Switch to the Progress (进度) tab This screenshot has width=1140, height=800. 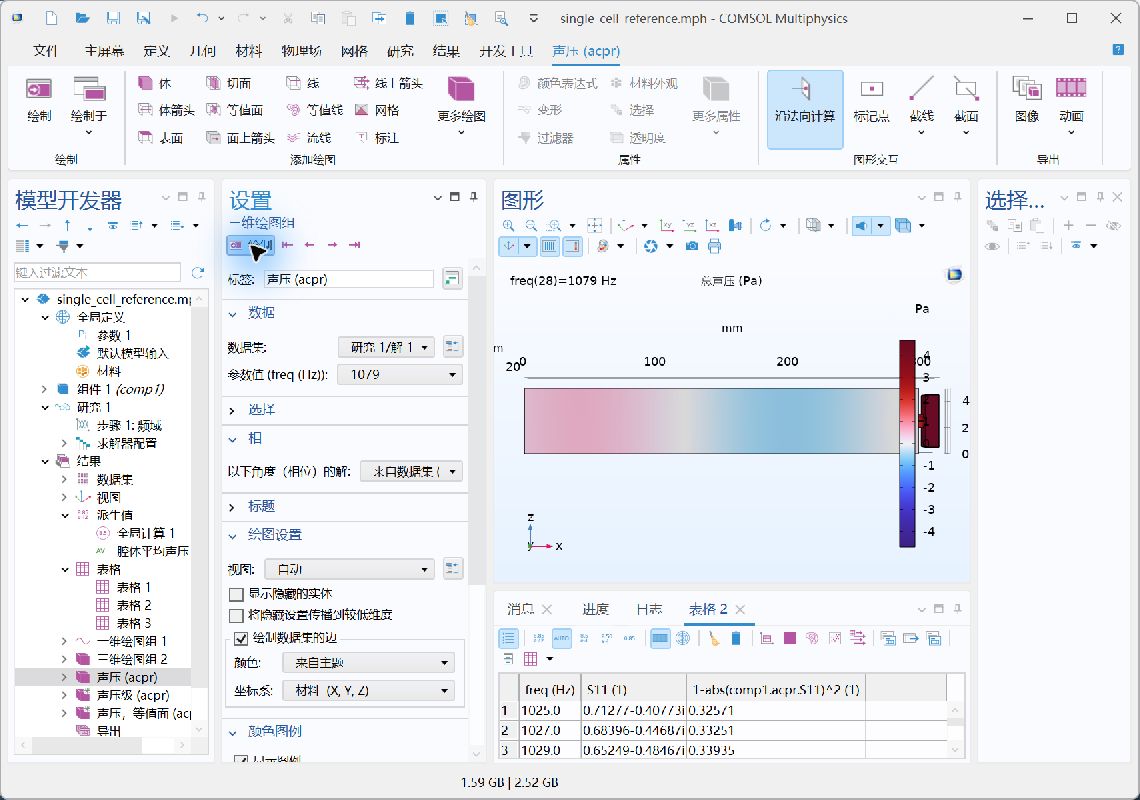click(x=595, y=609)
